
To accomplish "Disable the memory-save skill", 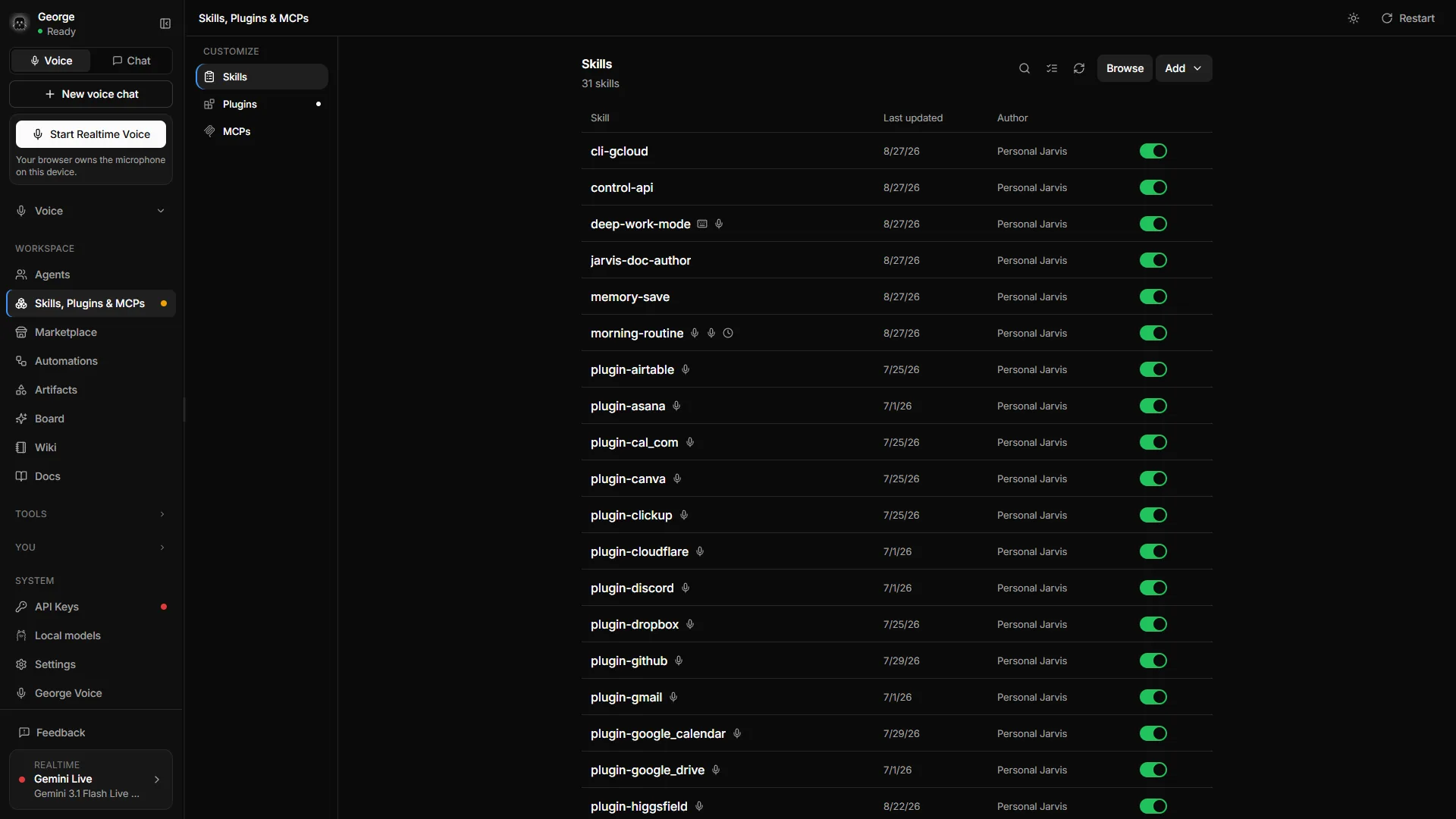I will (x=1153, y=297).
